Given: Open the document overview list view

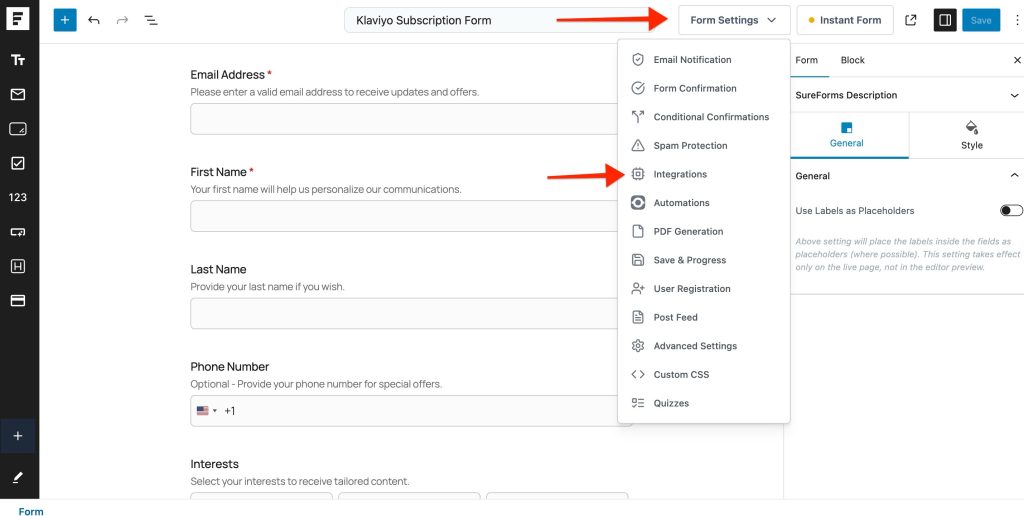Looking at the screenshot, I should coord(151,20).
